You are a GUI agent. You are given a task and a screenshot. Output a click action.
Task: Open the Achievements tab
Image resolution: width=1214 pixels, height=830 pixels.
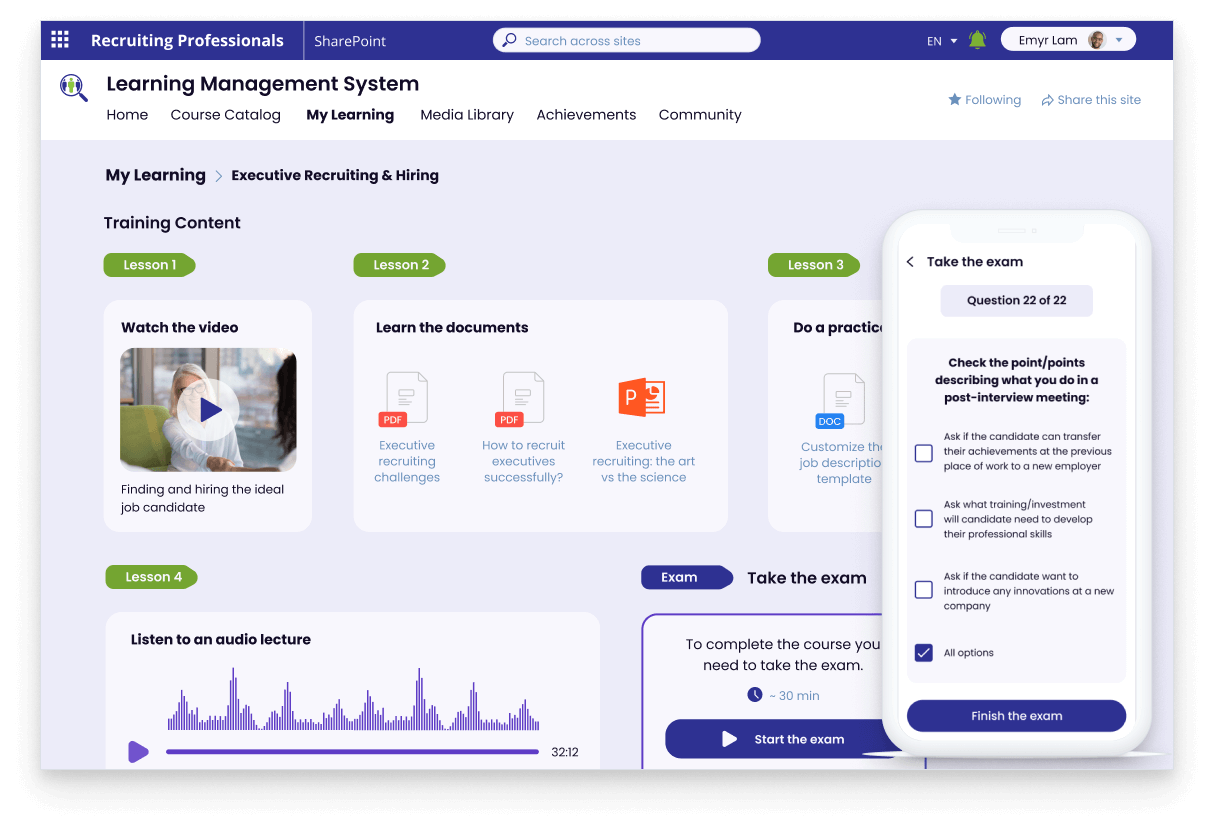[x=586, y=115]
